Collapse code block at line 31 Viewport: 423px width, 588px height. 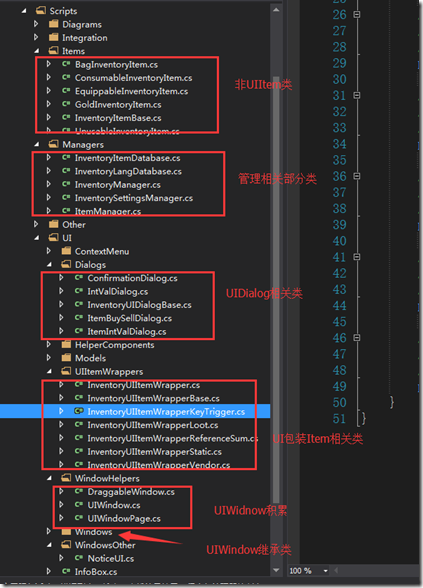pyautogui.click(x=357, y=95)
